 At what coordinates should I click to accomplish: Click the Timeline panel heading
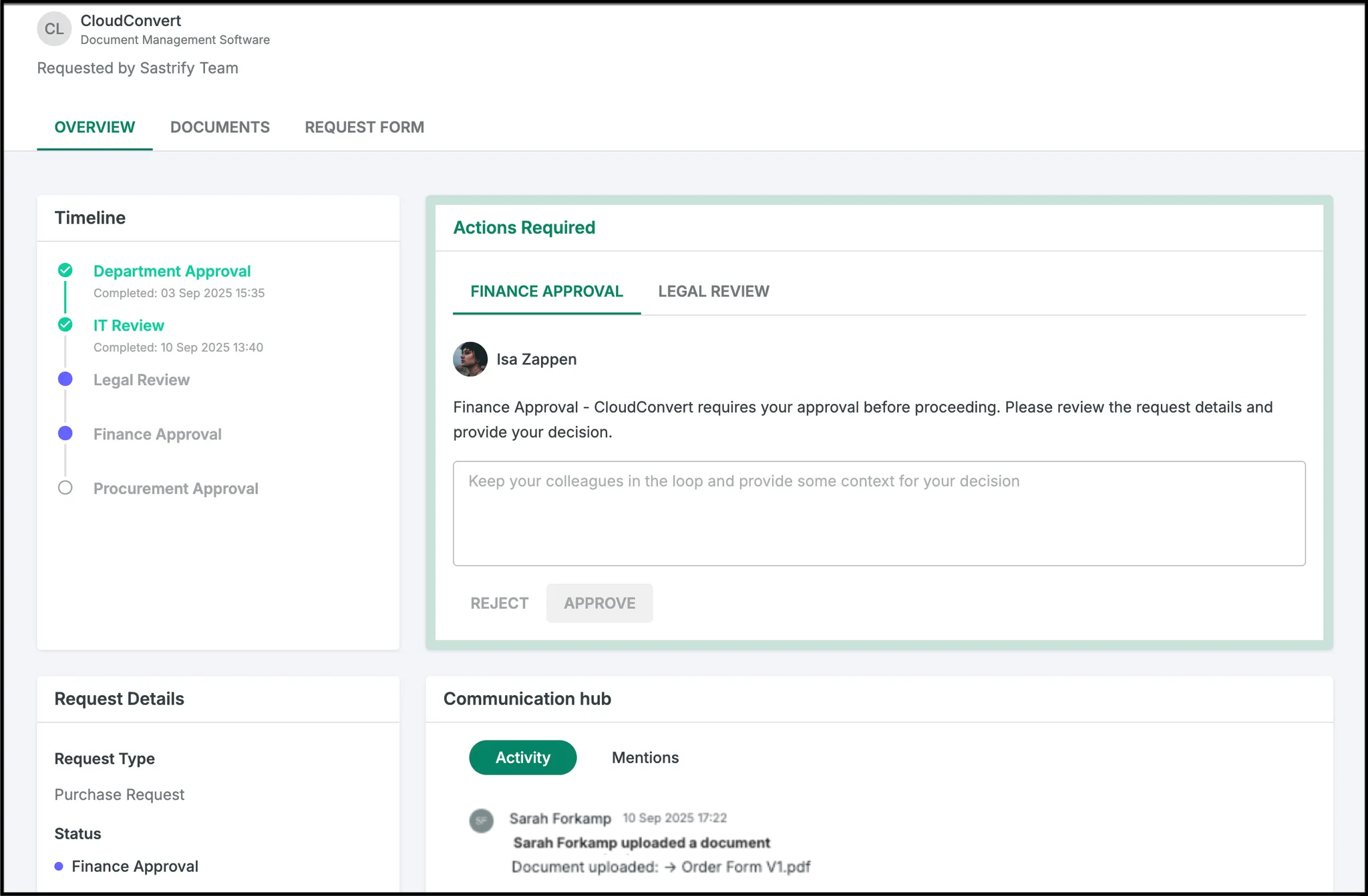[x=90, y=218]
